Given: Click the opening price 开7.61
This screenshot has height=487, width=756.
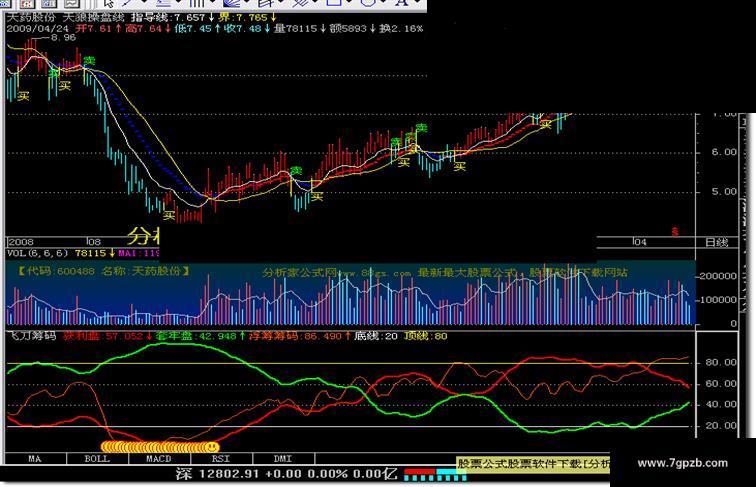Looking at the screenshot, I should [93, 28].
